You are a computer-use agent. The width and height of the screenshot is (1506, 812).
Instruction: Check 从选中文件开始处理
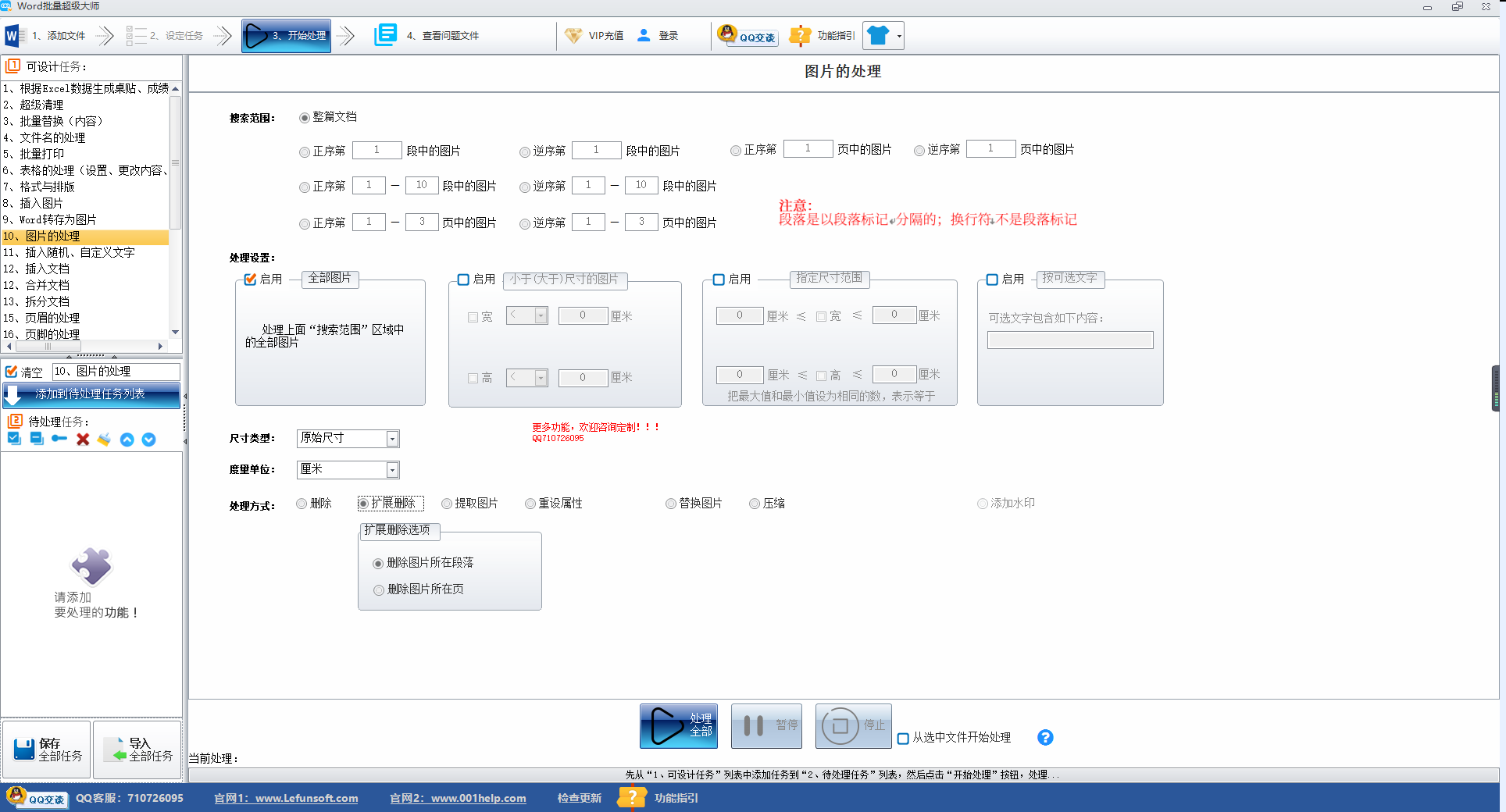click(x=903, y=739)
